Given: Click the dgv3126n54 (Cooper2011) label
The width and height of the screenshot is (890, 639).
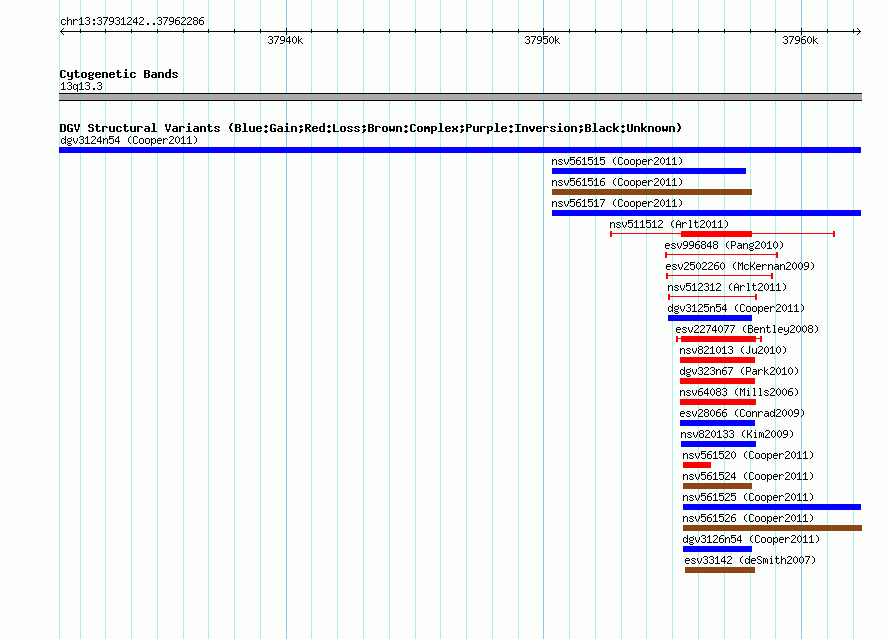Looking at the screenshot, I should tap(751, 539).
